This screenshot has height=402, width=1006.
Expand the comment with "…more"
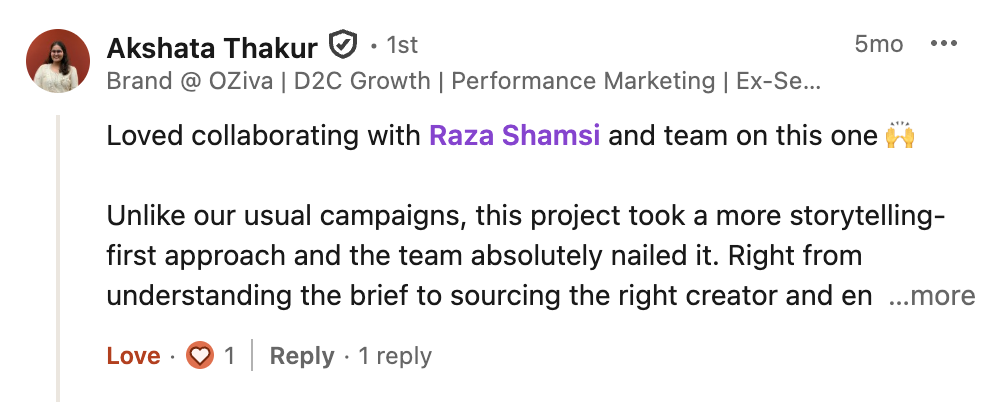tap(931, 296)
